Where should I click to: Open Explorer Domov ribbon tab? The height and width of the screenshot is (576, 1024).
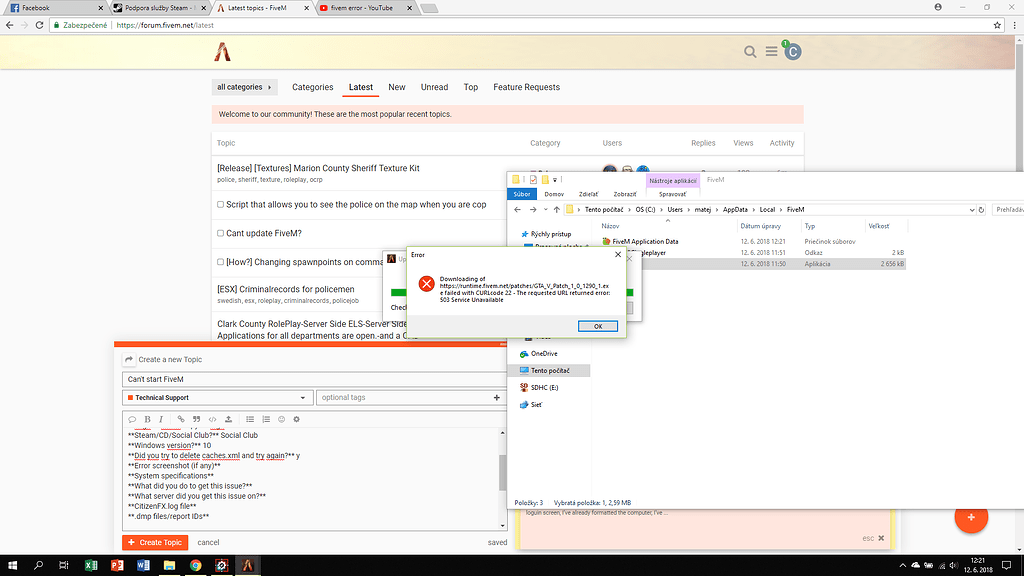pyautogui.click(x=554, y=194)
